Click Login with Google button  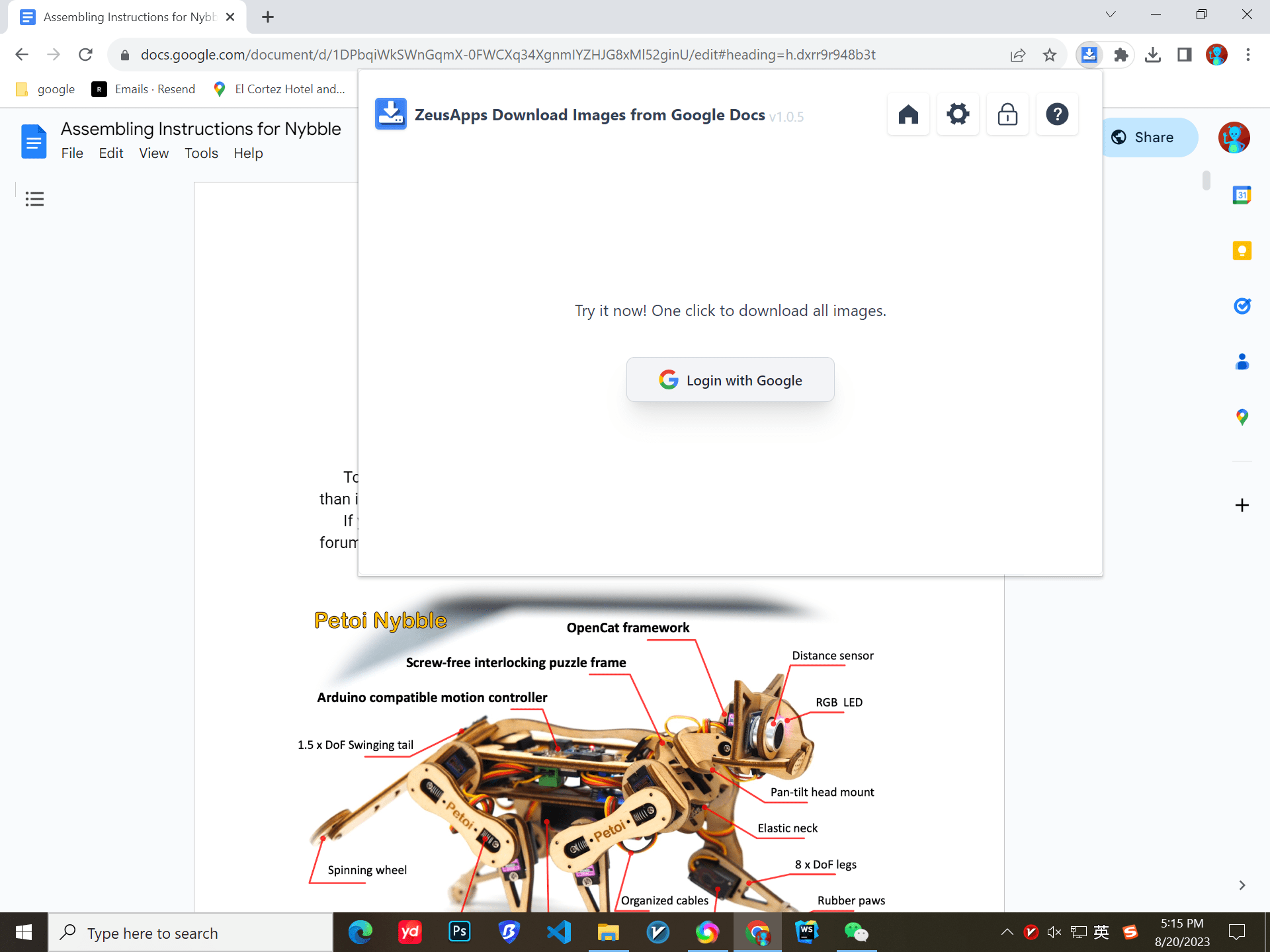pos(730,380)
